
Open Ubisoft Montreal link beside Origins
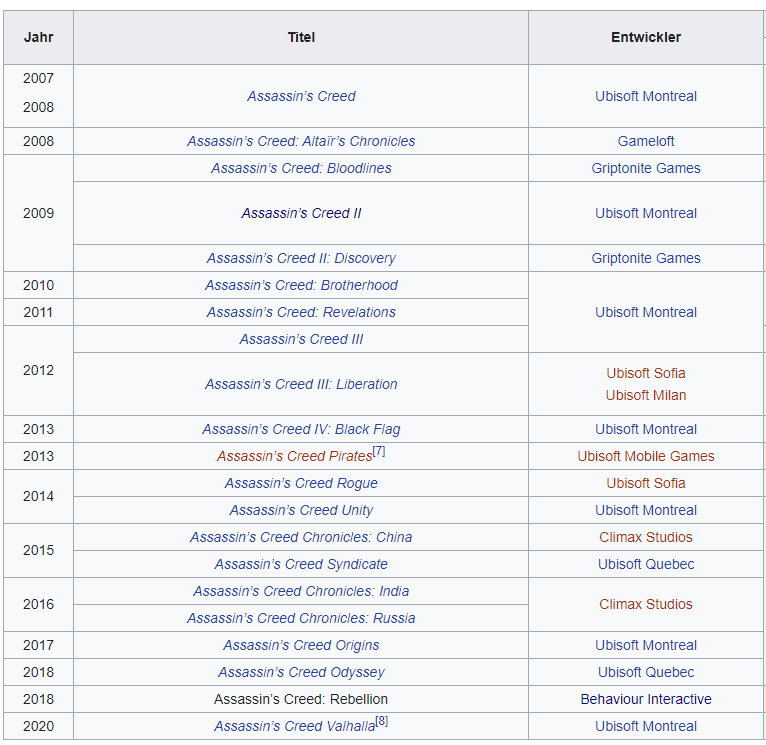[x=646, y=645]
